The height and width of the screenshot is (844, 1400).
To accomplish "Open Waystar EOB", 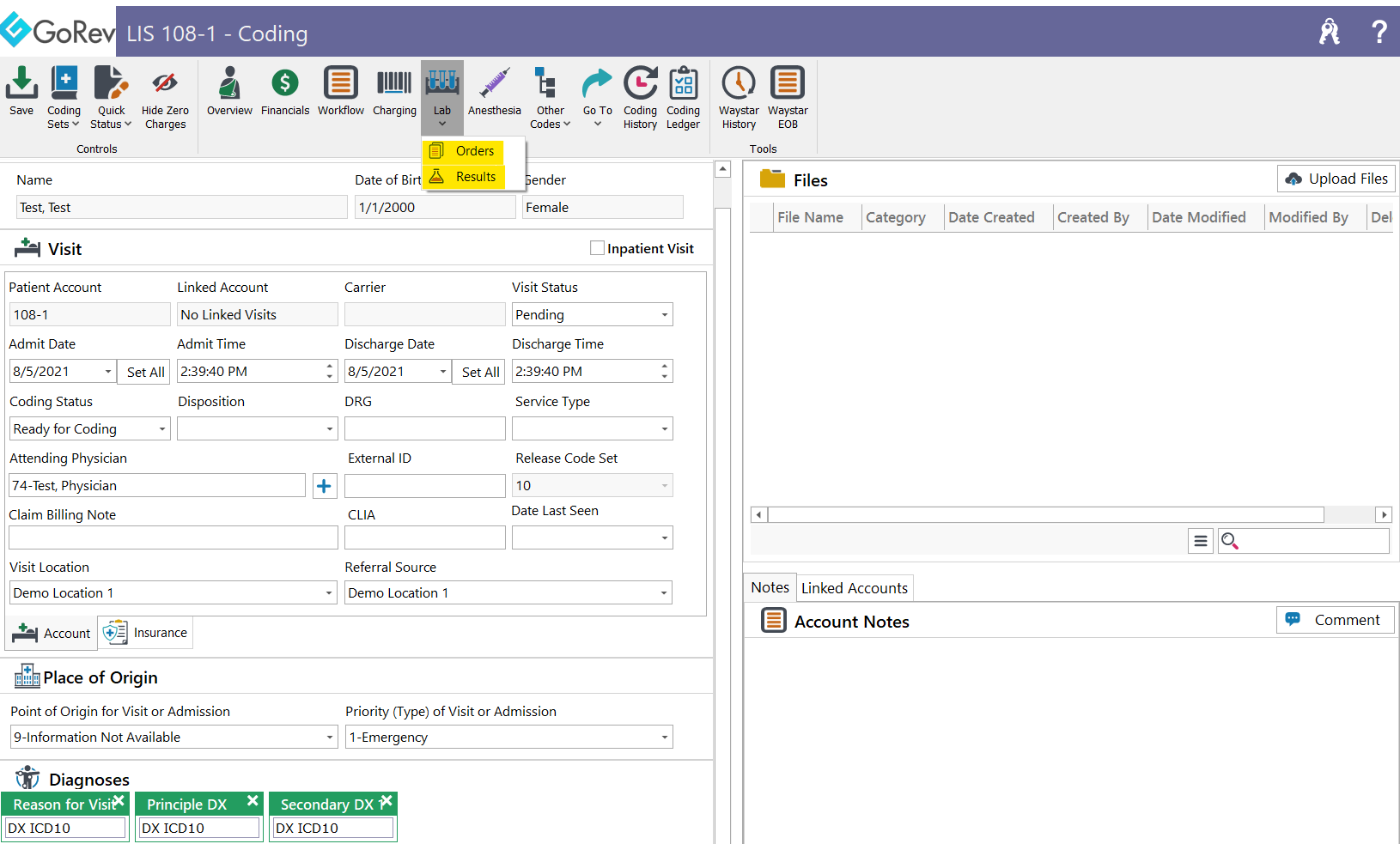I will pos(788,97).
